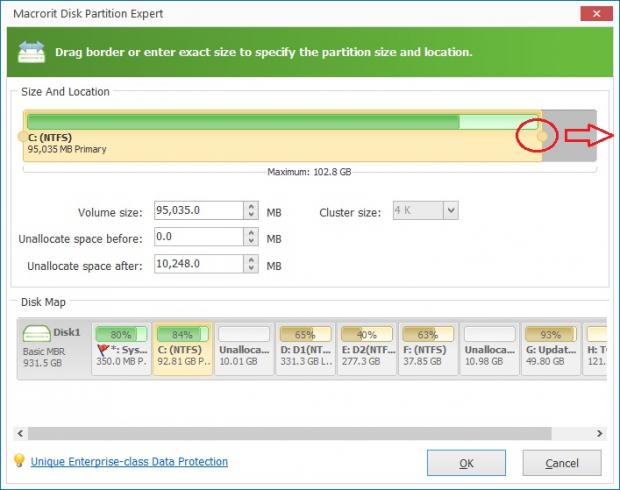Select the E: D2 277.3 GB partition

366,349
